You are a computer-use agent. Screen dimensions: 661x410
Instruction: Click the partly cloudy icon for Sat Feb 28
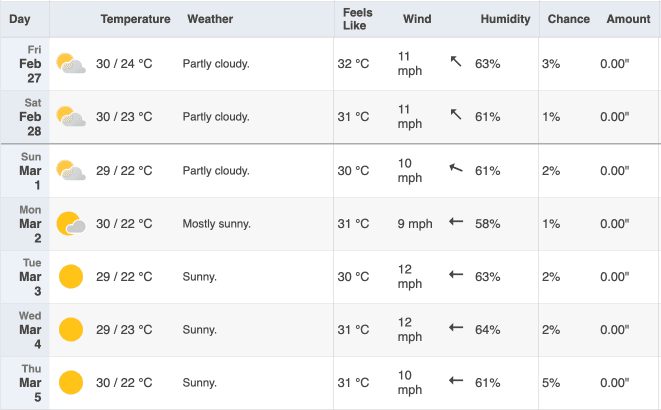[x=71, y=117]
